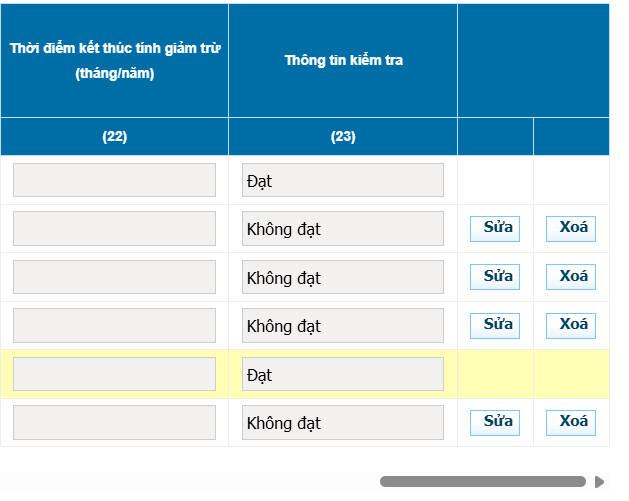Click the horizontal scrollbar thumb
This screenshot has width=629, height=501.
click(x=482, y=482)
